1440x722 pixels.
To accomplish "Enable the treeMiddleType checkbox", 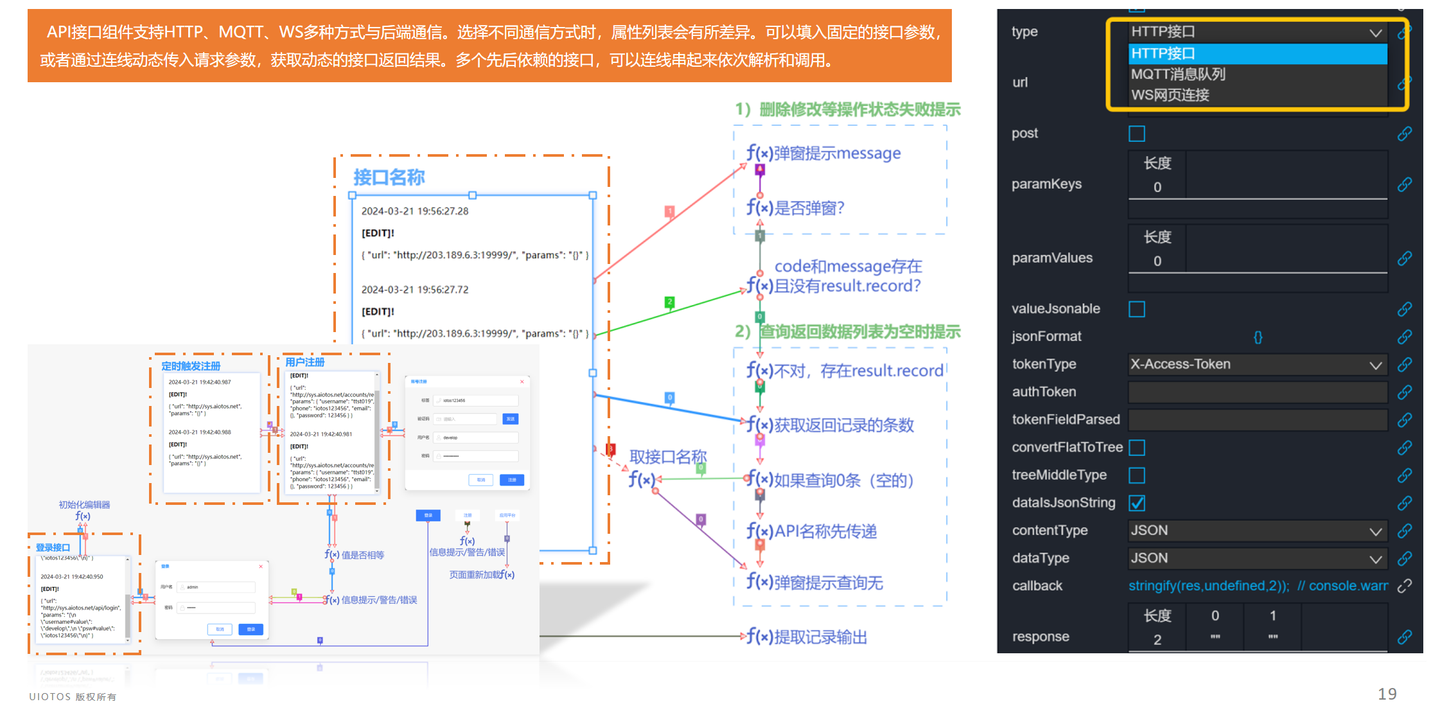I will [x=1137, y=475].
